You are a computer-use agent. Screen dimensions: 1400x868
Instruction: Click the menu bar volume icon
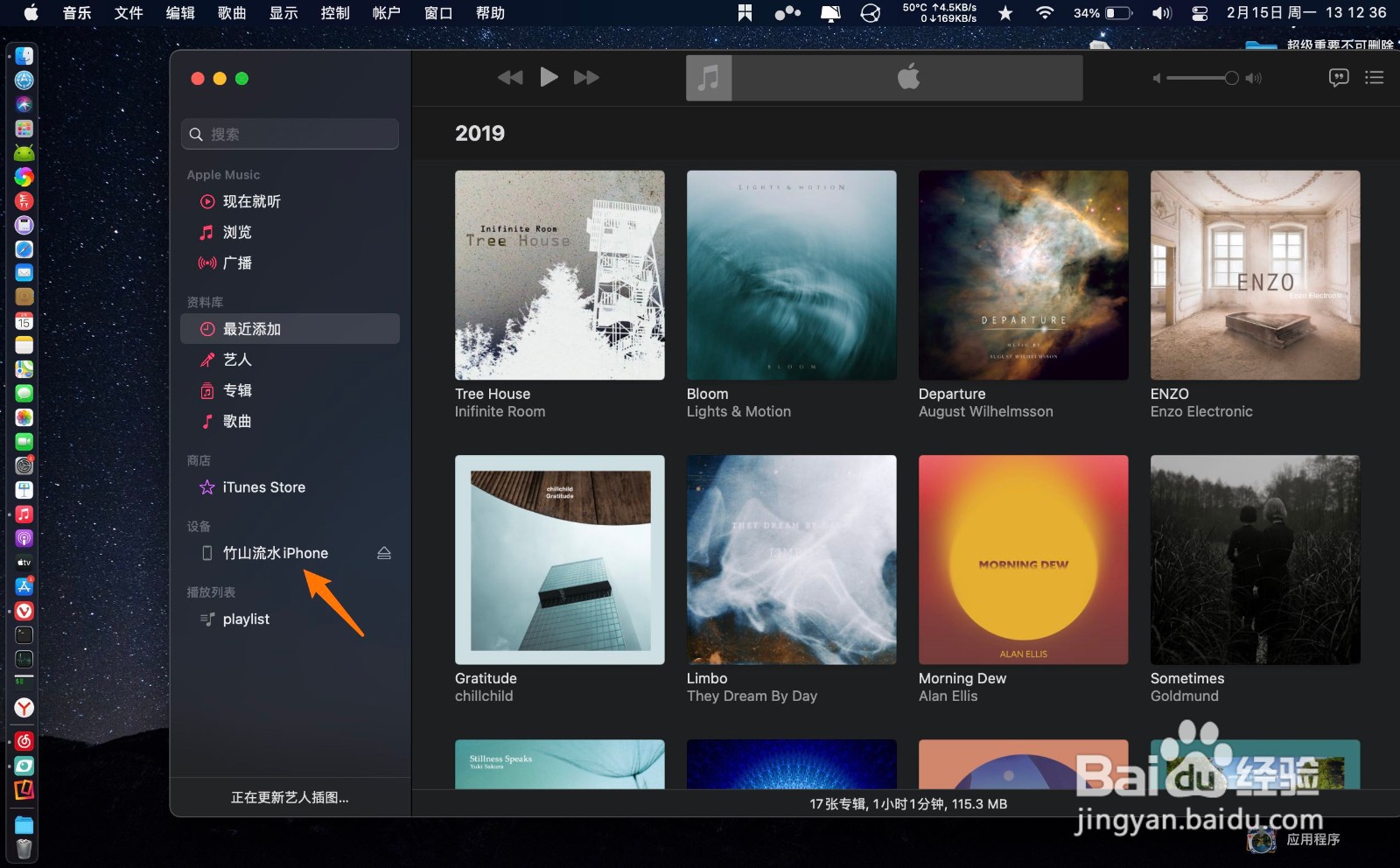[x=1162, y=13]
